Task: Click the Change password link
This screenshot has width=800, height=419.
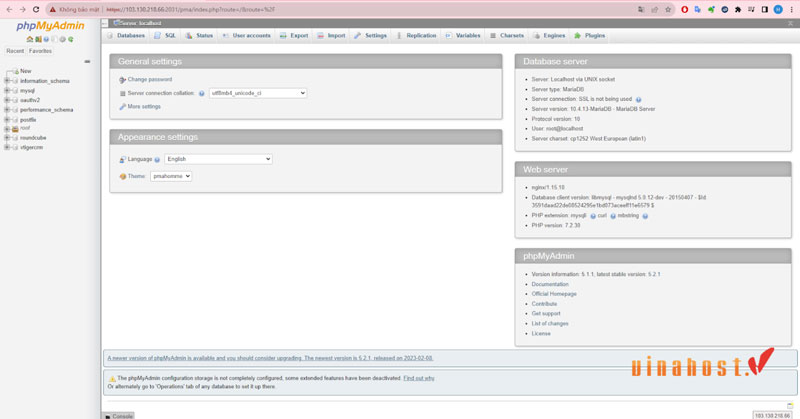Action: pyautogui.click(x=149, y=80)
